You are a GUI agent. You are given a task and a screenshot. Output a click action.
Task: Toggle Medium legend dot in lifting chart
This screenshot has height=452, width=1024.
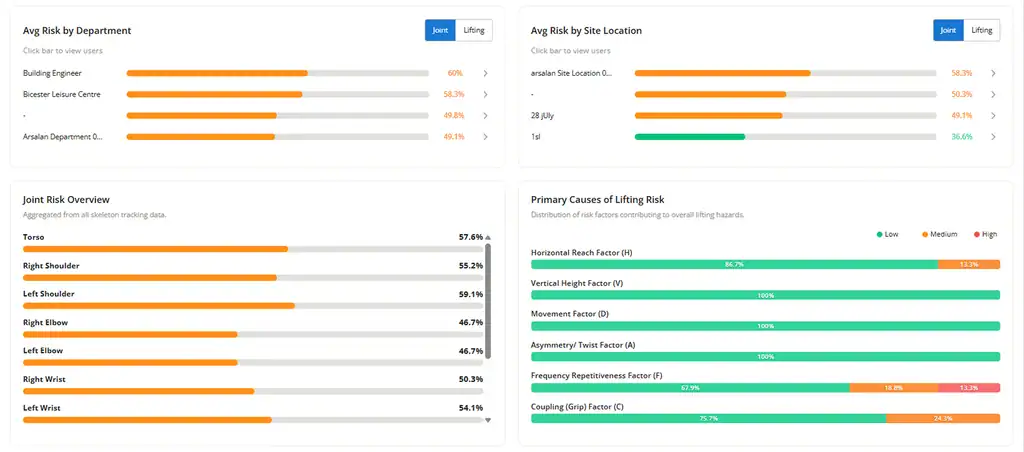tap(925, 234)
